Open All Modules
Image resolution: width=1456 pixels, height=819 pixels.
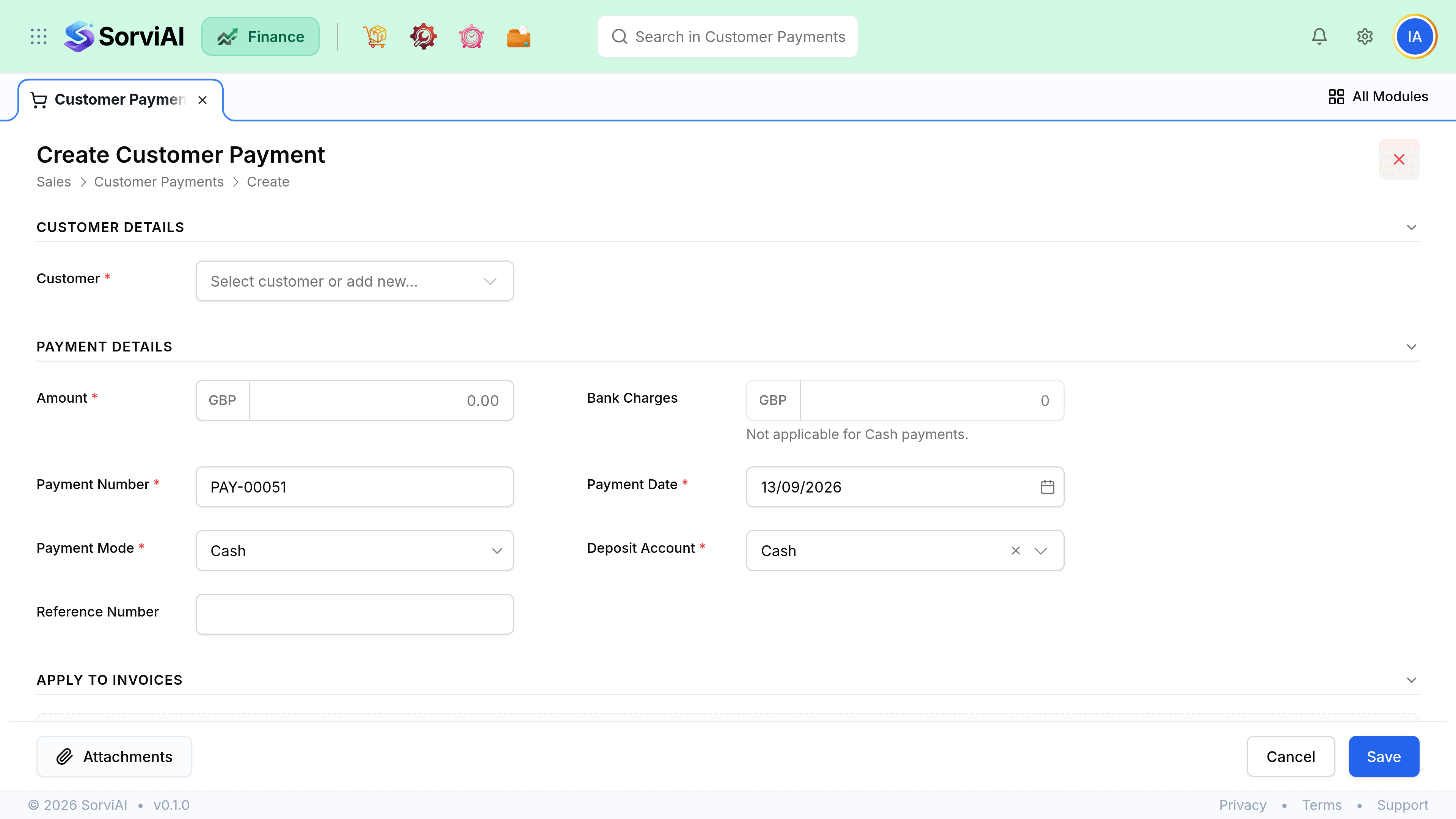tap(1378, 97)
